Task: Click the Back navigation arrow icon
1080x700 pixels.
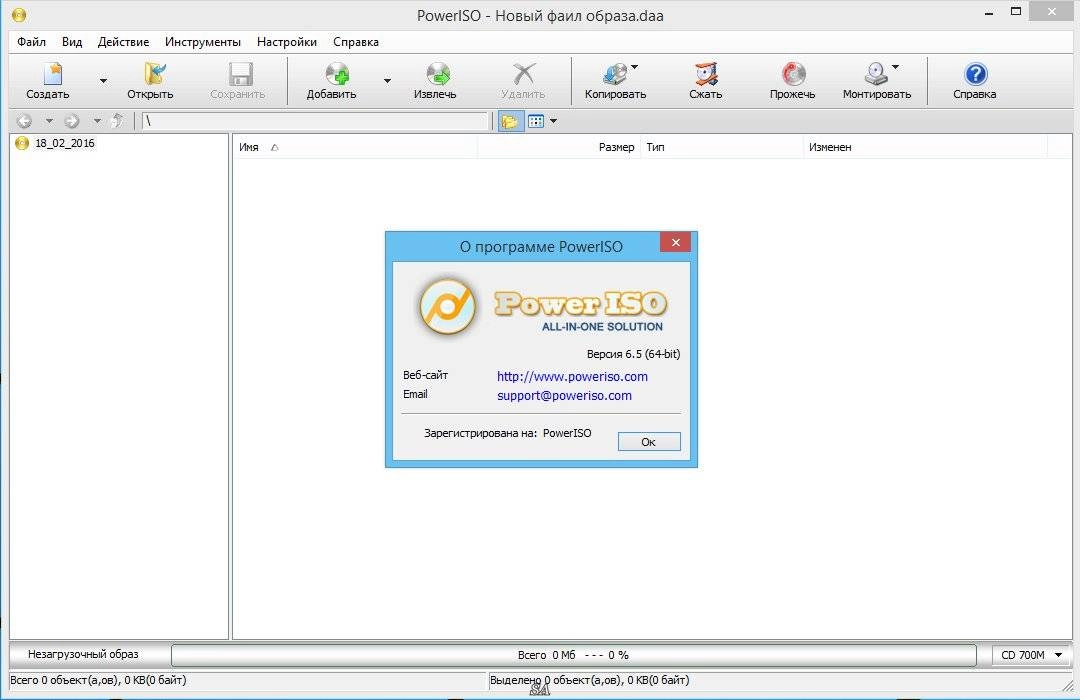Action: coord(25,121)
